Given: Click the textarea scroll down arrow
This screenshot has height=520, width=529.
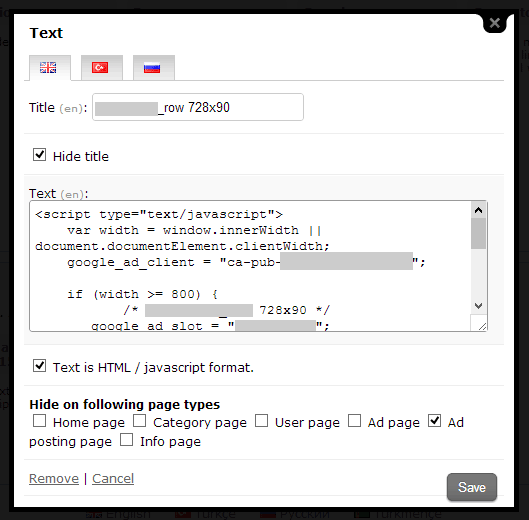Looking at the screenshot, I should tap(478, 306).
